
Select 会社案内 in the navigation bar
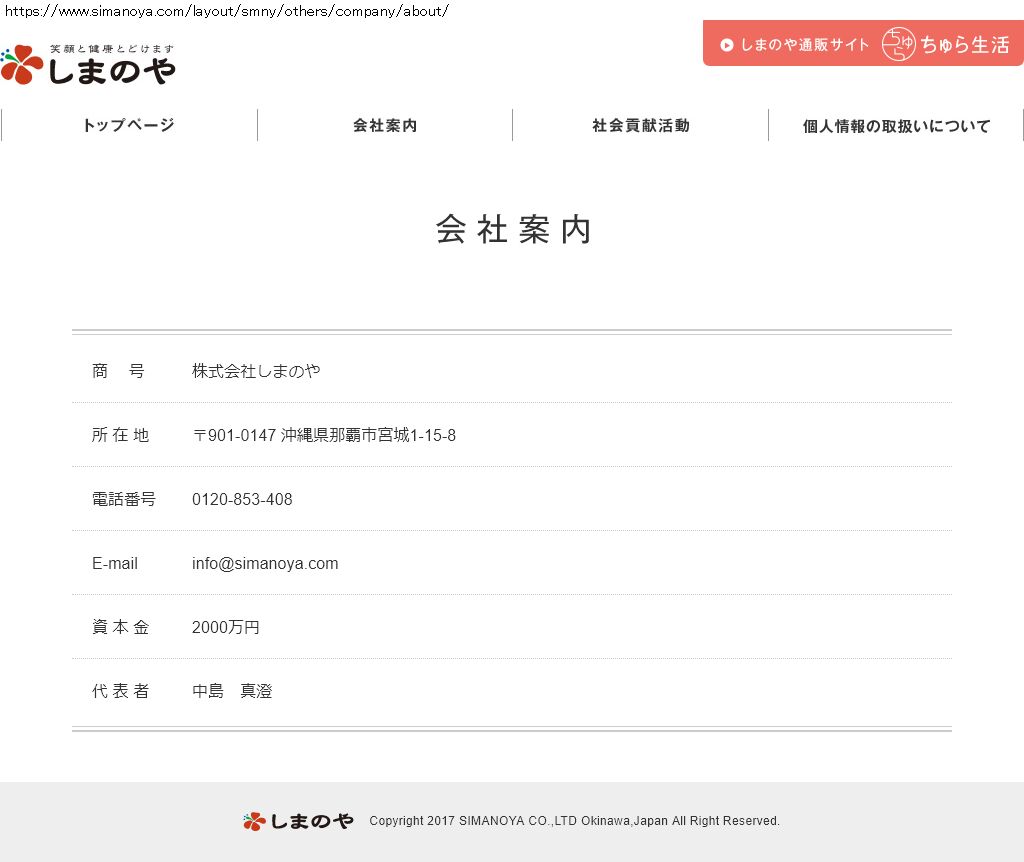(x=385, y=125)
